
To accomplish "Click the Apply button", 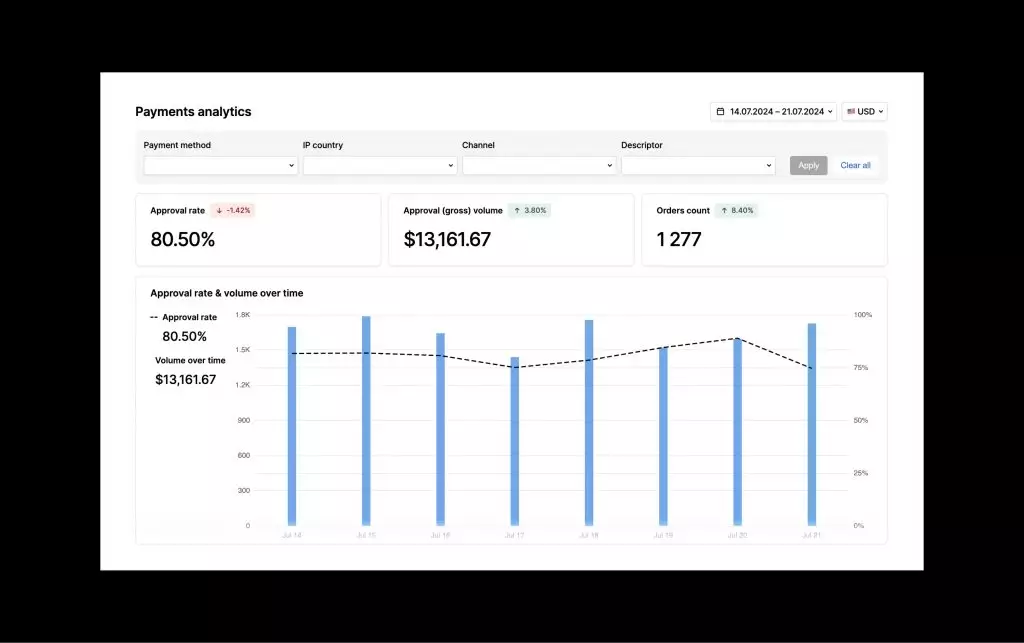I will [808, 165].
